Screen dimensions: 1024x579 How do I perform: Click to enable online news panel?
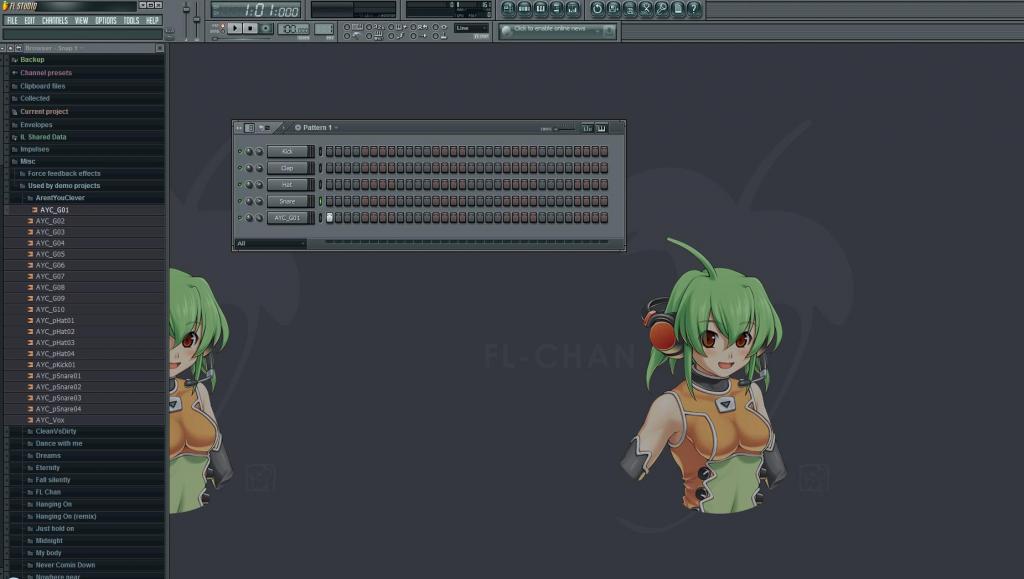[558, 31]
